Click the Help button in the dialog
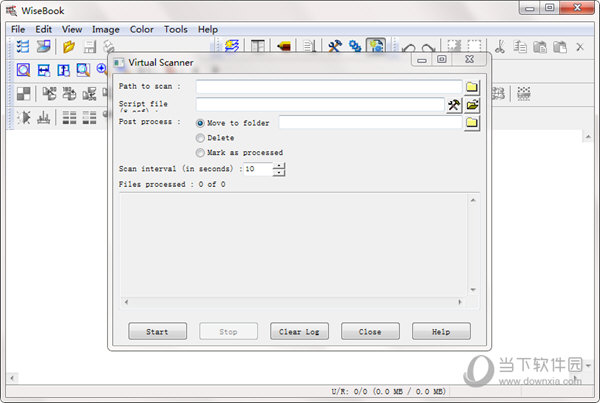600x403 pixels. click(x=441, y=331)
